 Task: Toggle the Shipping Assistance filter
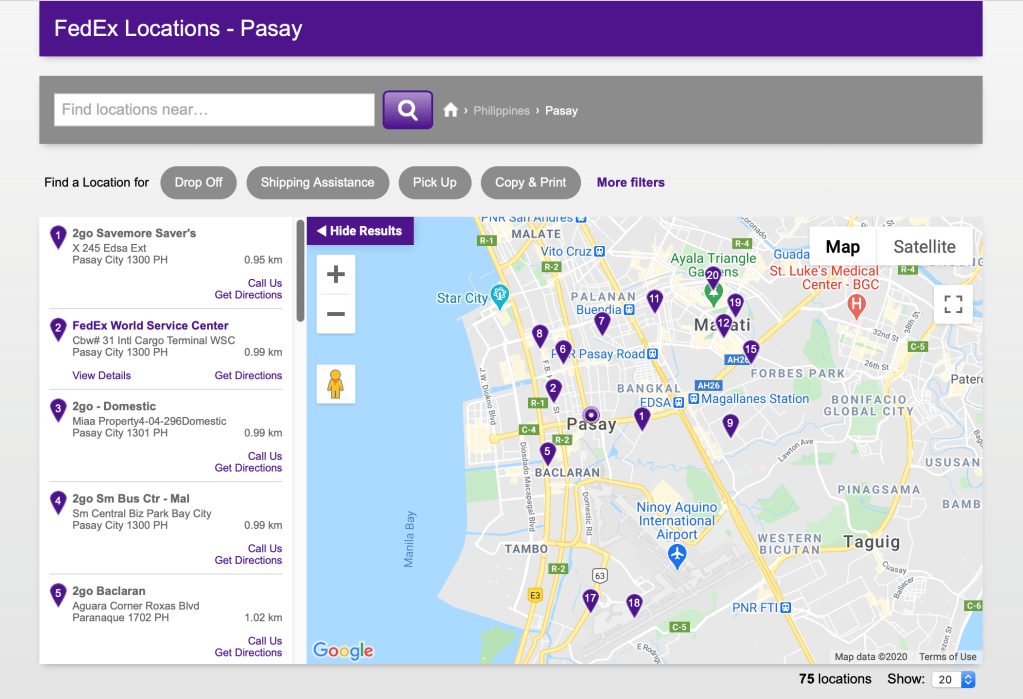(317, 182)
